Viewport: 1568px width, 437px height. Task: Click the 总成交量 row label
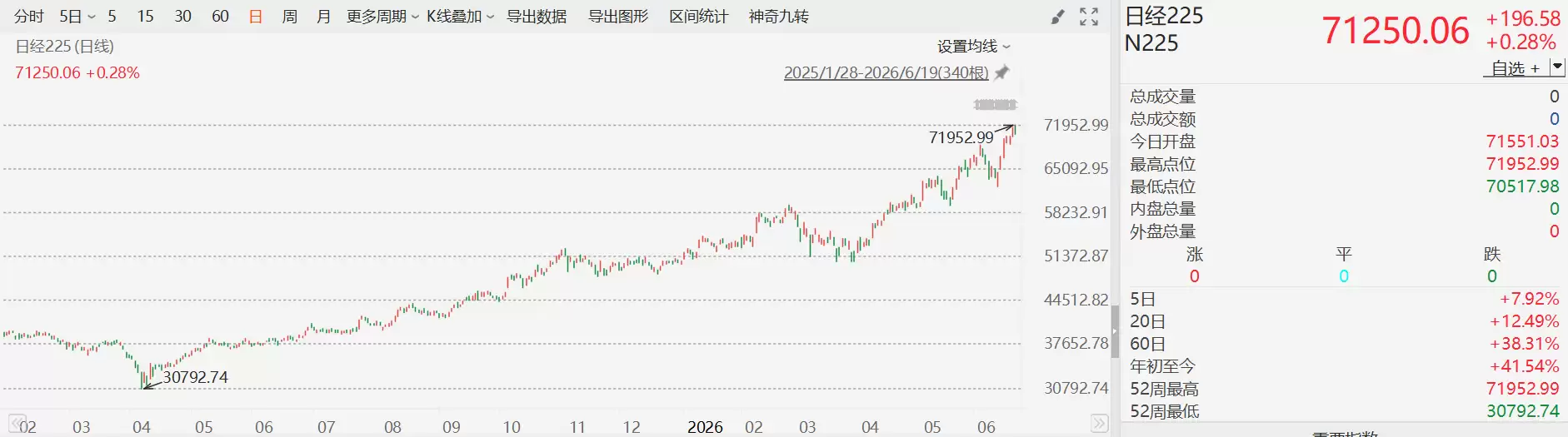point(1163,97)
